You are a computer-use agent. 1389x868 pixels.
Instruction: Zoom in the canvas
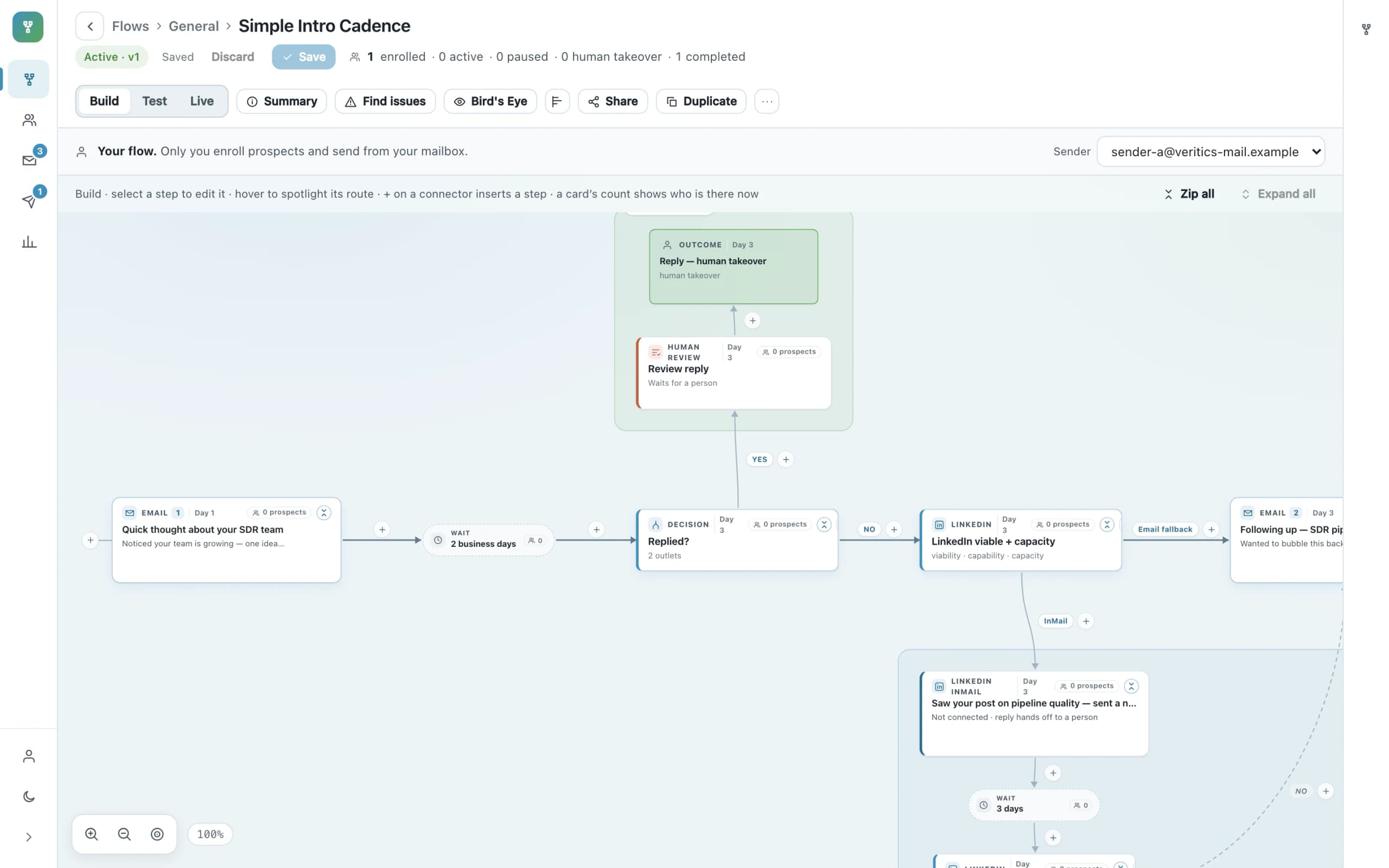(x=91, y=834)
